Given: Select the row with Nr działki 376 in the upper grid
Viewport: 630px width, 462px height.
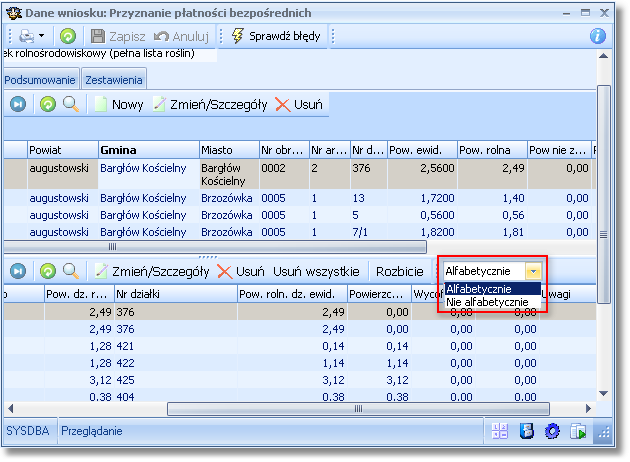Looking at the screenshot, I should (299, 174).
